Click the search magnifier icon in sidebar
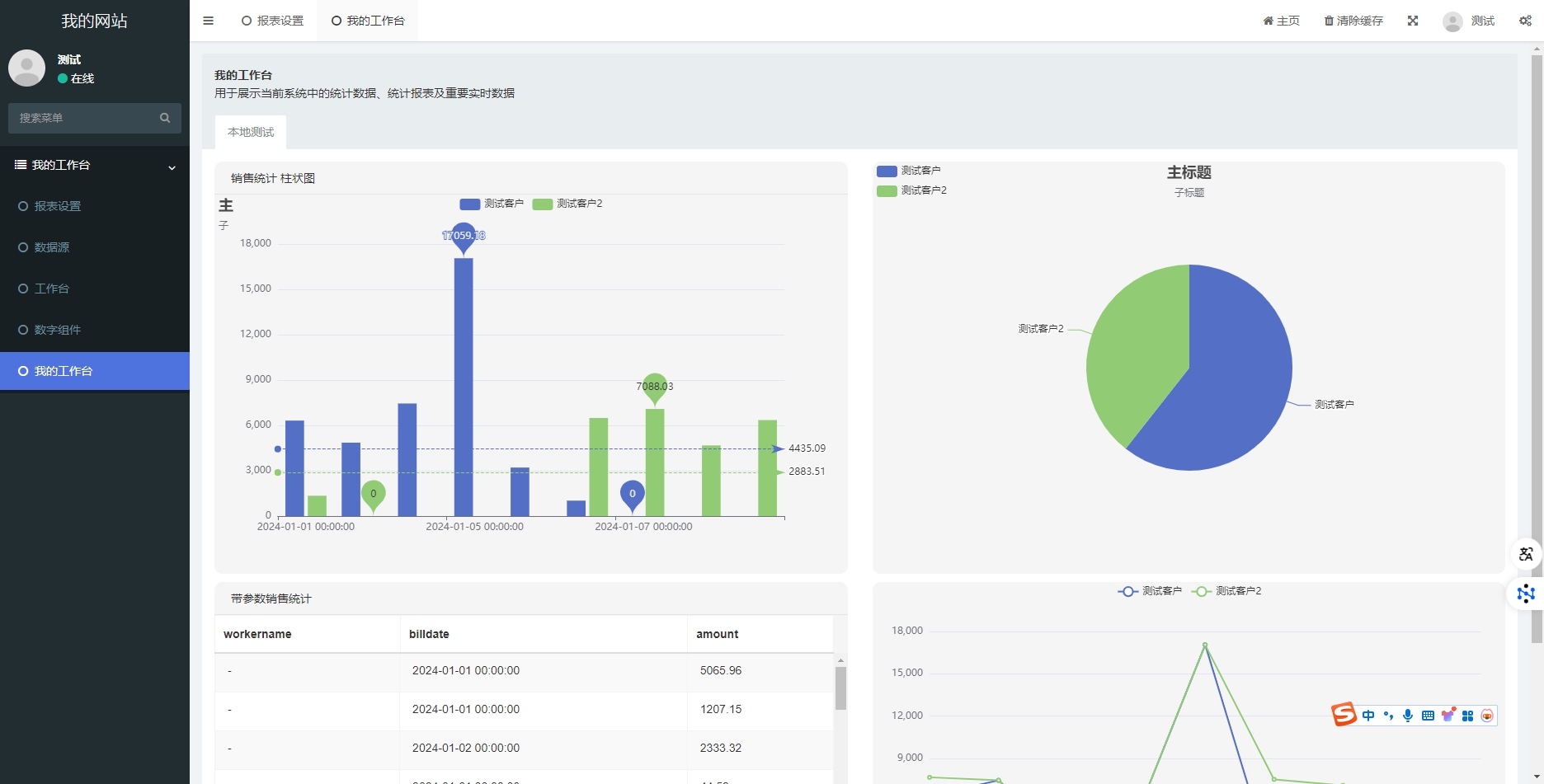1544x784 pixels. pyautogui.click(x=165, y=118)
